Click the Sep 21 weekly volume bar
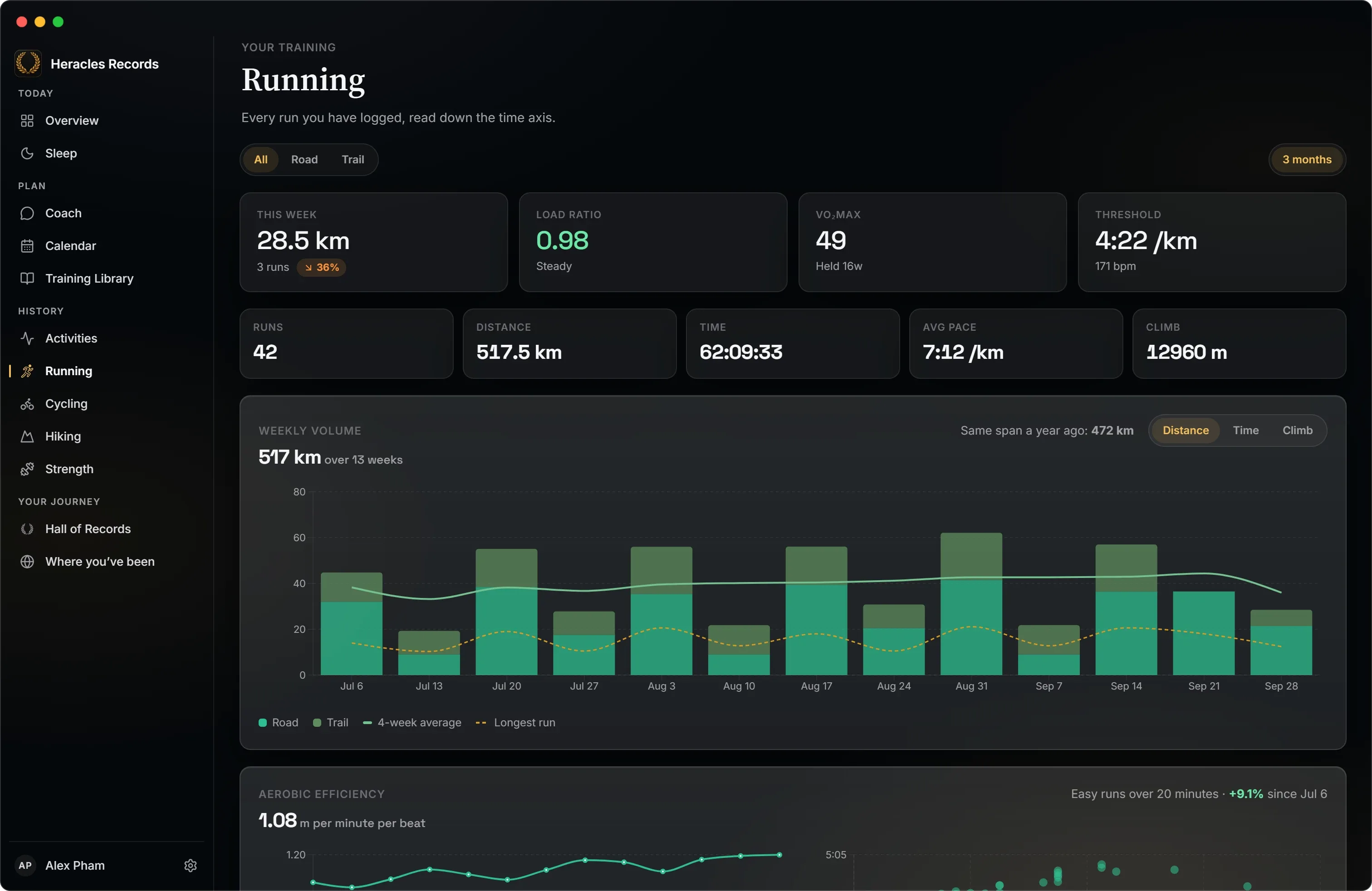The height and width of the screenshot is (891, 1372). point(1204,633)
